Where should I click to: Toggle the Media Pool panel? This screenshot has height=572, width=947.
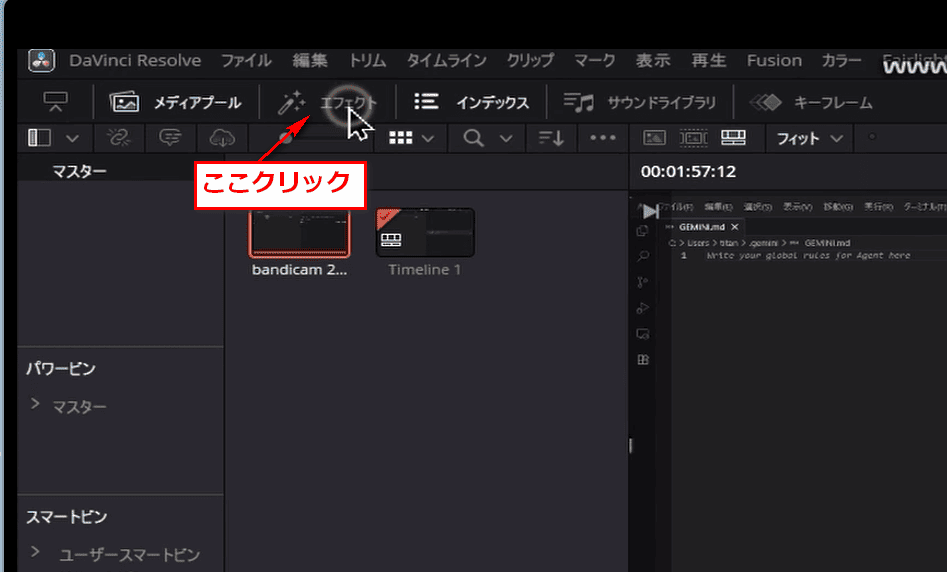click(176, 102)
